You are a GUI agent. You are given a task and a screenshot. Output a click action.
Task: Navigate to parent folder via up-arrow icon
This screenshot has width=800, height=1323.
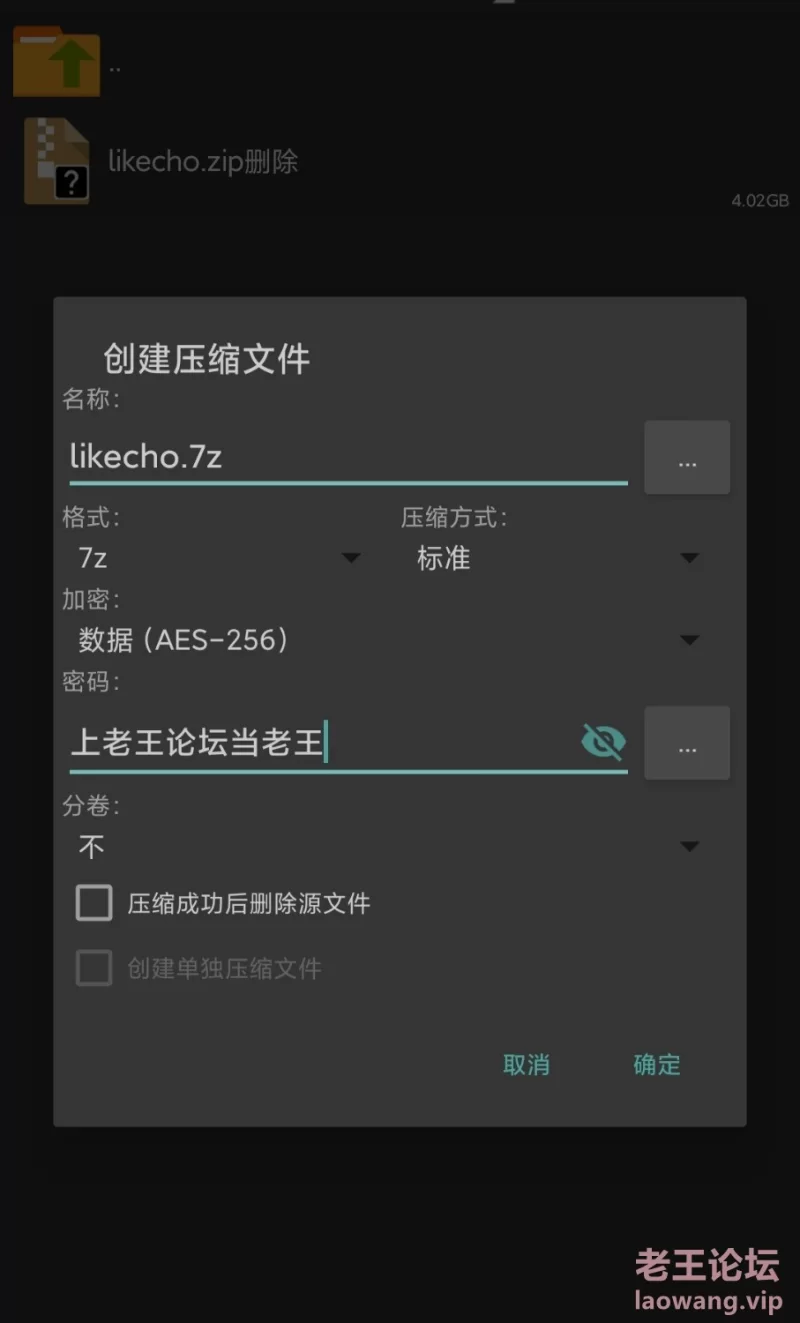pos(56,62)
